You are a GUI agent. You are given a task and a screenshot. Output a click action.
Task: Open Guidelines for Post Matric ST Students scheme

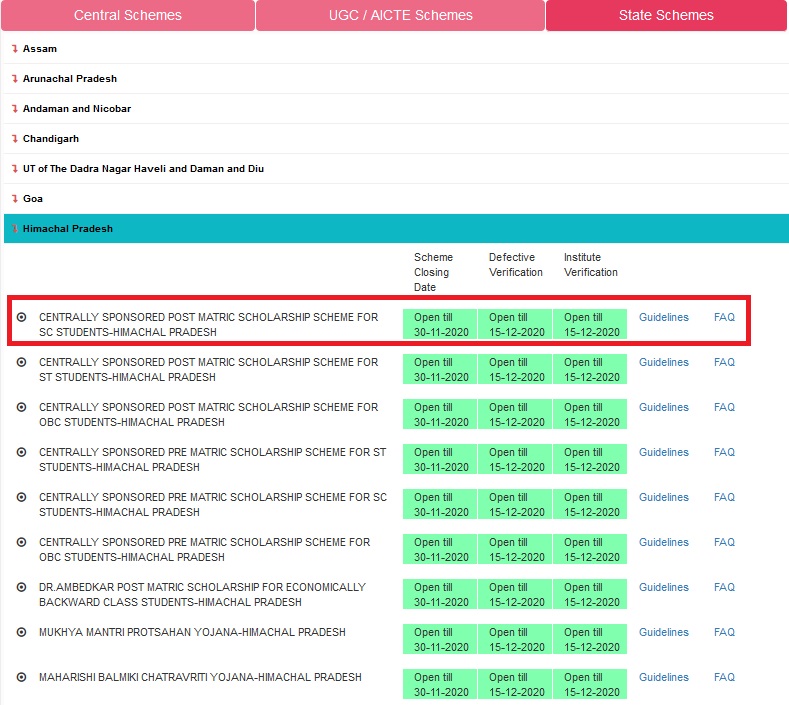tap(664, 362)
